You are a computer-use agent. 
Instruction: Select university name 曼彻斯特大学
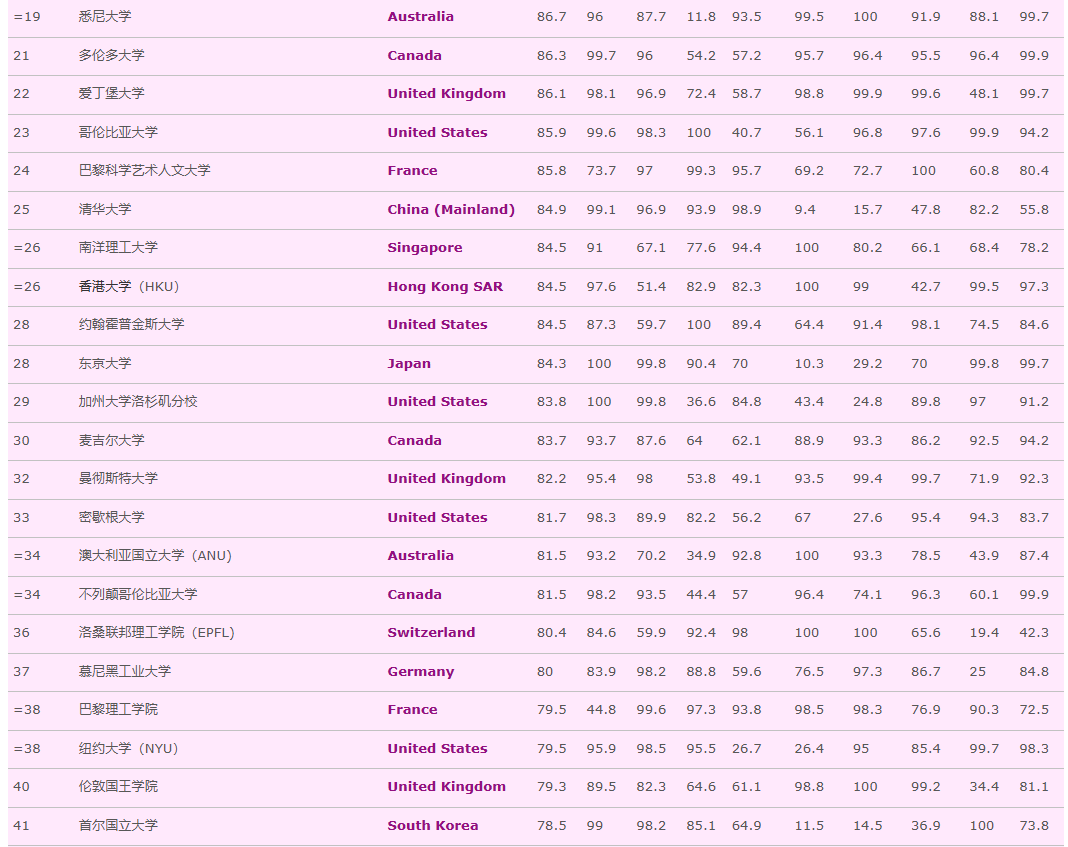click(118, 479)
